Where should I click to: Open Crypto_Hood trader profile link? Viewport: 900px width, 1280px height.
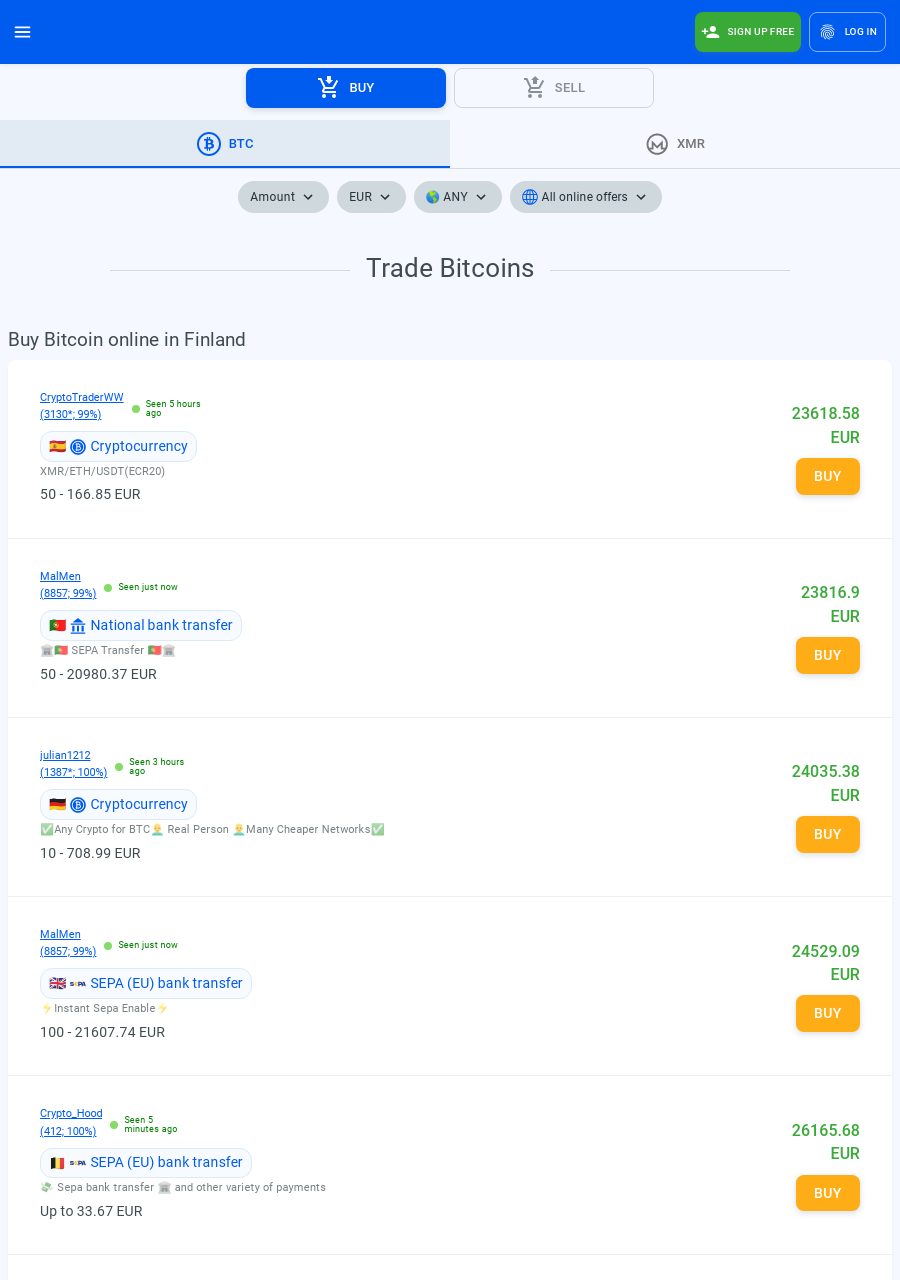point(71,1113)
